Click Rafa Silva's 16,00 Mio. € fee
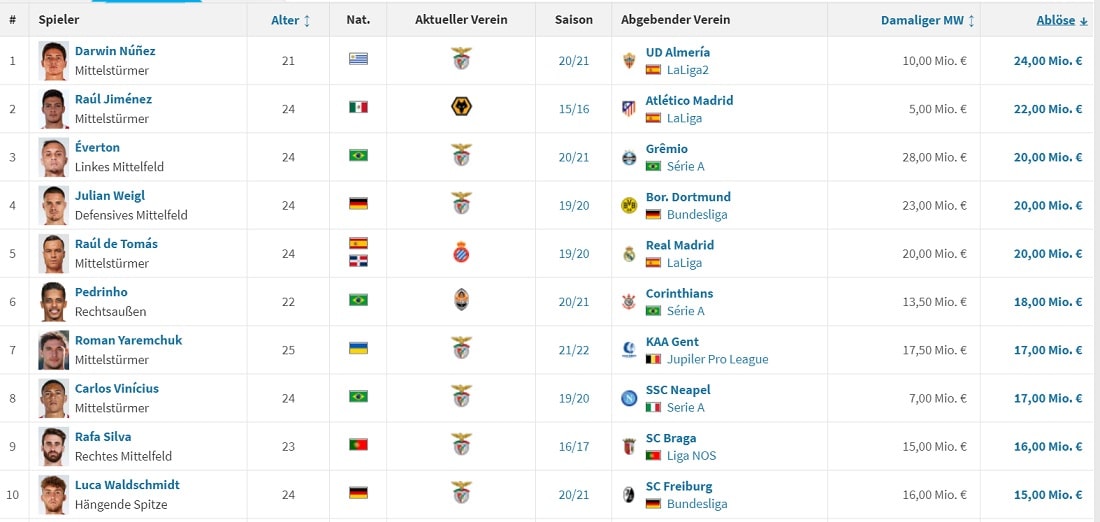 [x=1048, y=447]
